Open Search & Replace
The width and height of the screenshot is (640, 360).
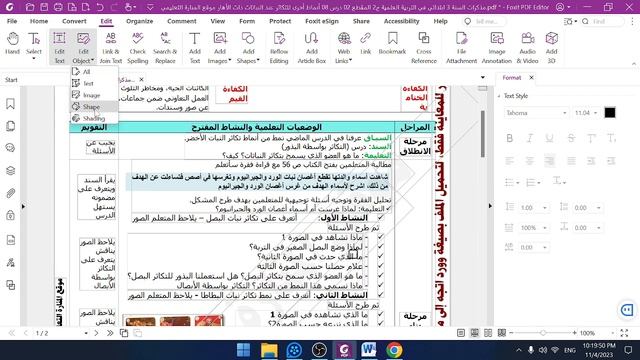click(165, 48)
